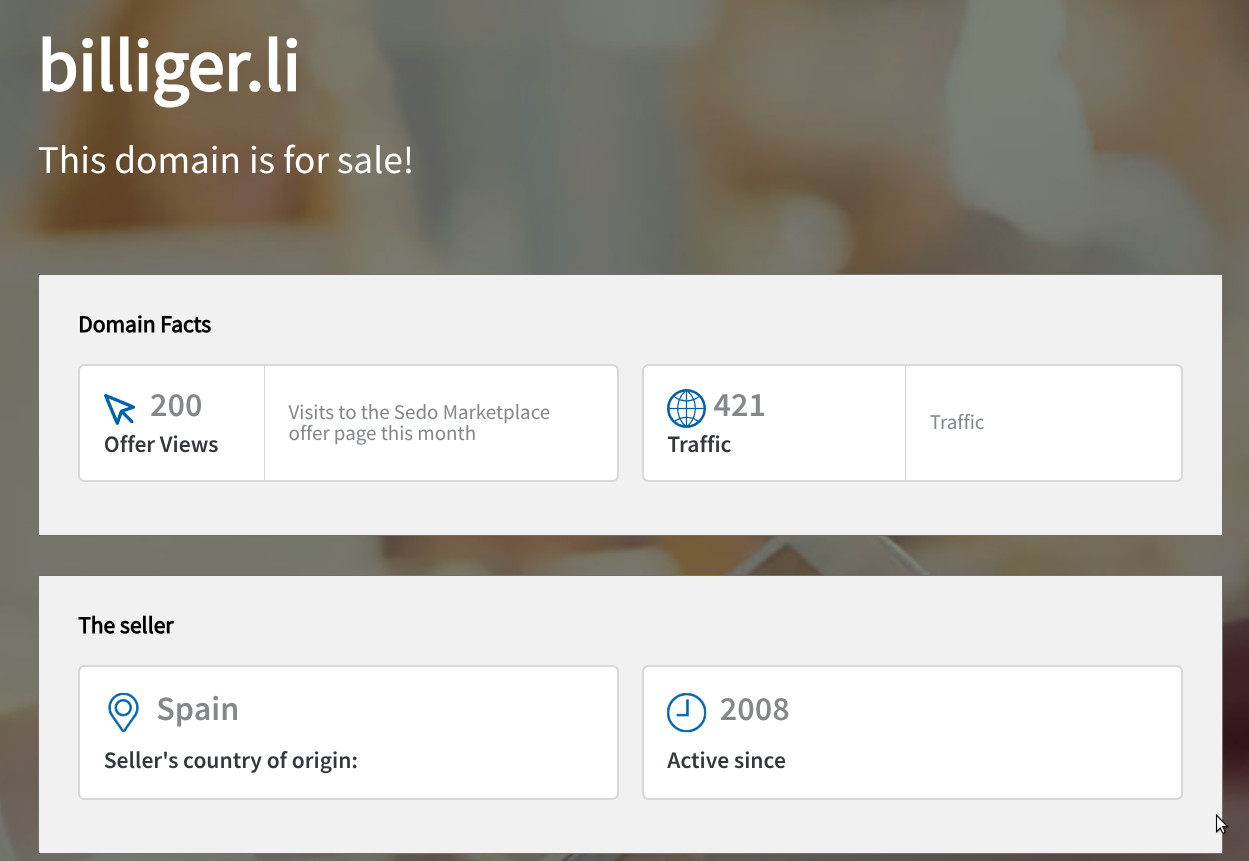Image resolution: width=1249 pixels, height=861 pixels.
Task: Click the gray Traffic description text
Action: click(x=957, y=423)
